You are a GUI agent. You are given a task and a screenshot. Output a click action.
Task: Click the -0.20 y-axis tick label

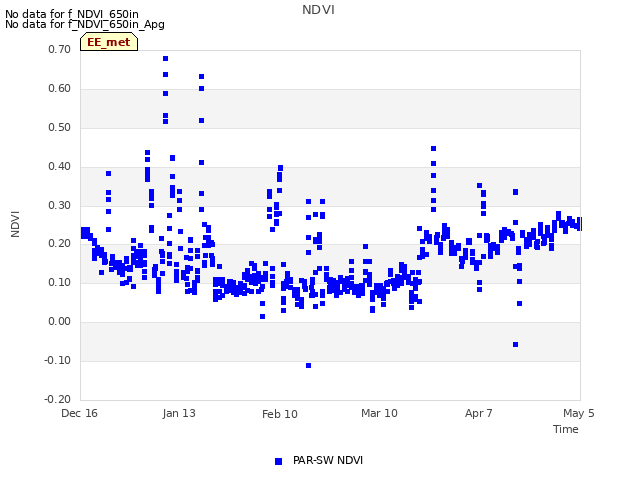tap(58, 399)
